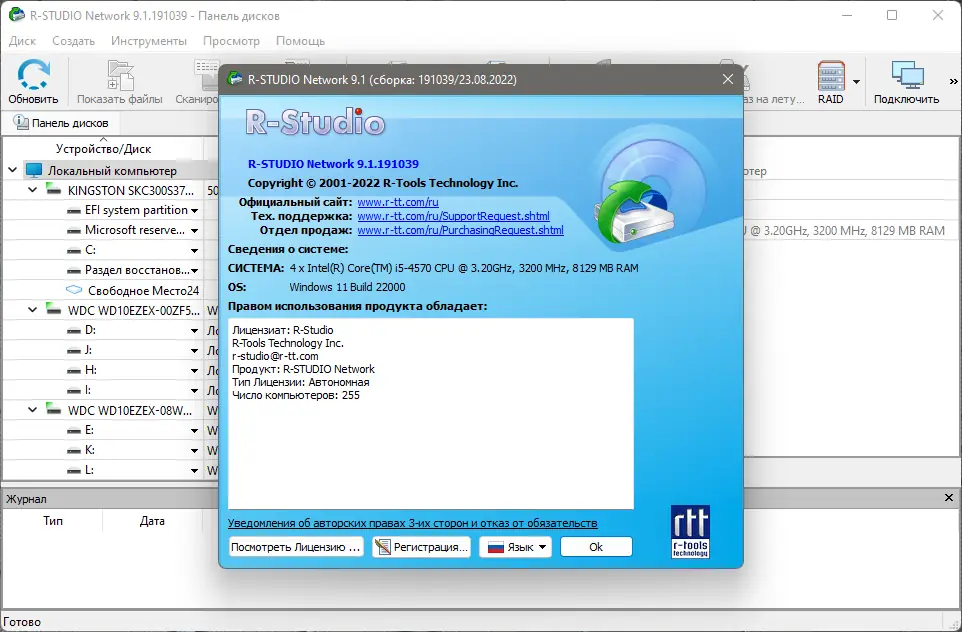Open the RAID toolbar icon
The height and width of the screenshot is (632, 962).
click(831, 82)
